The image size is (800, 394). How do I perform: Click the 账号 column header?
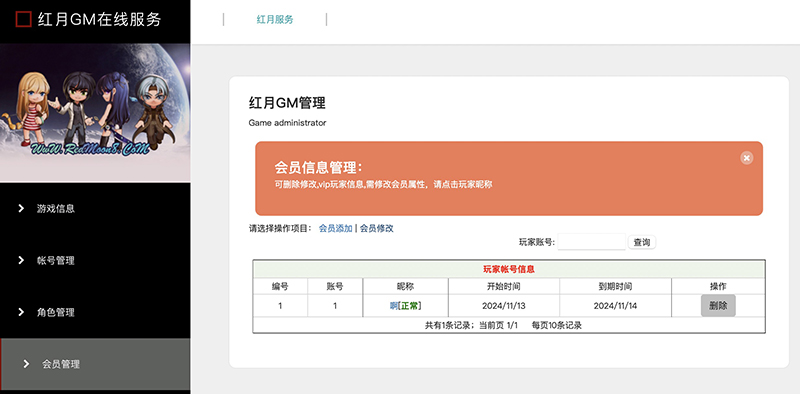coord(335,286)
